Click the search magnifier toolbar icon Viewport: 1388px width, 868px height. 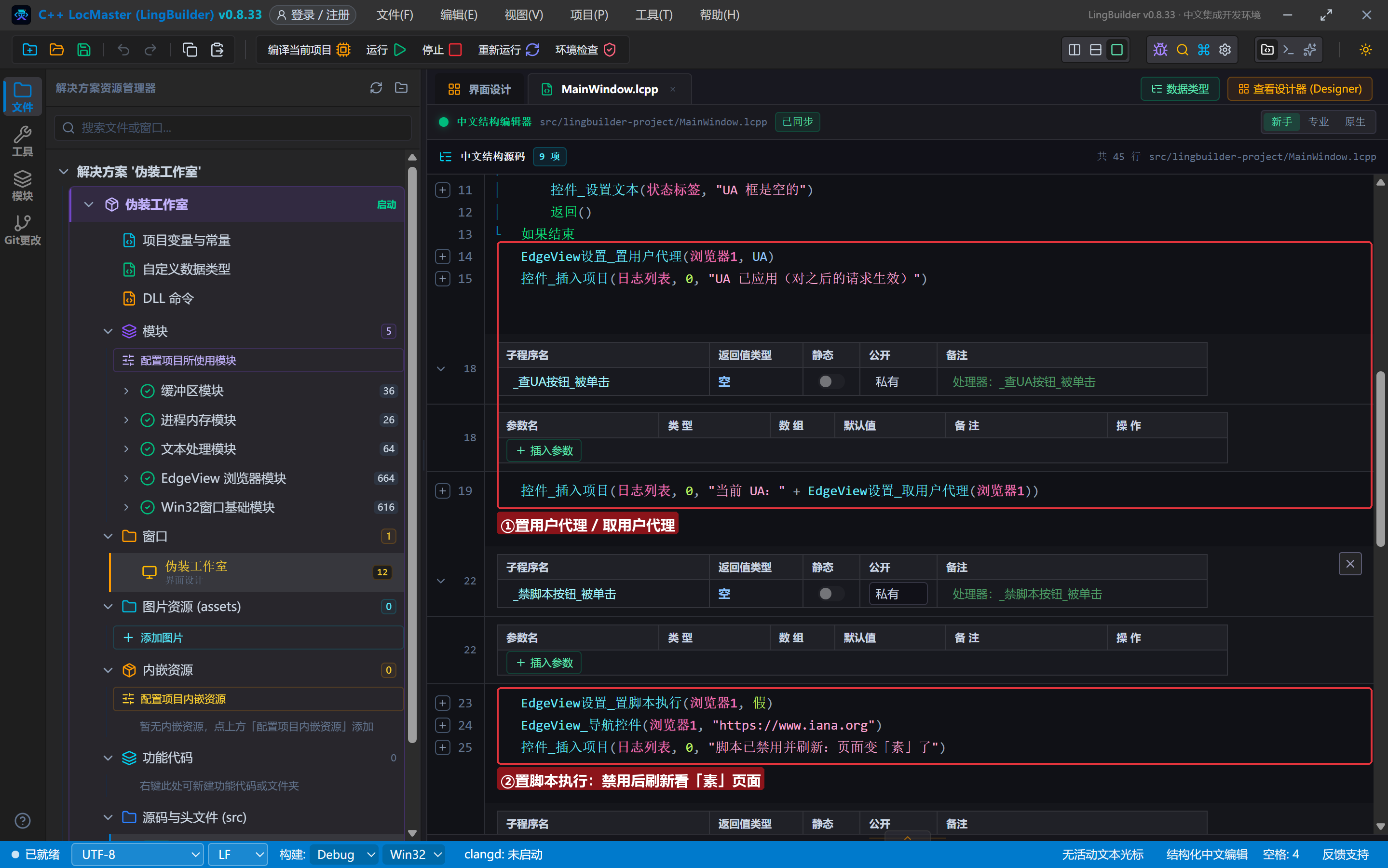pyautogui.click(x=1182, y=50)
